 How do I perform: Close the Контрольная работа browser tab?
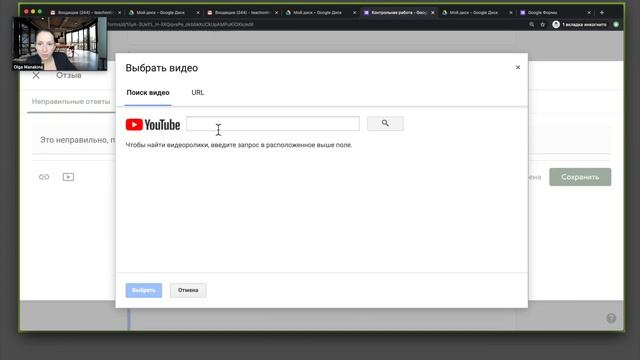(433, 13)
